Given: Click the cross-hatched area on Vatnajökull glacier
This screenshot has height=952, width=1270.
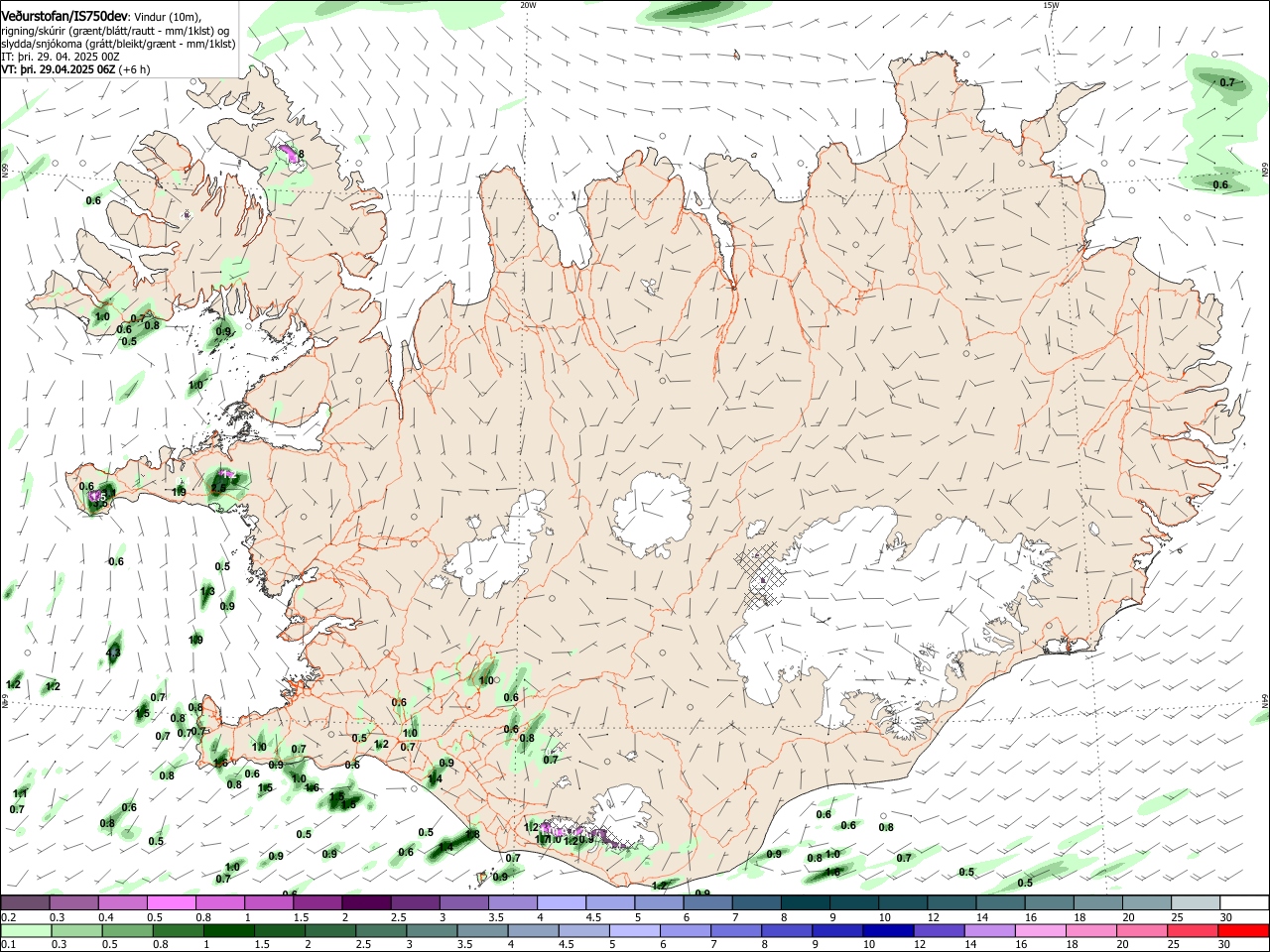Looking at the screenshot, I should point(759,577).
